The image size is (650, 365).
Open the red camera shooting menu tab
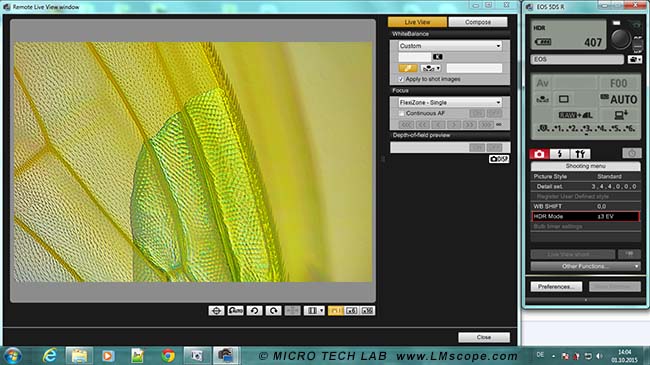[x=539, y=154]
